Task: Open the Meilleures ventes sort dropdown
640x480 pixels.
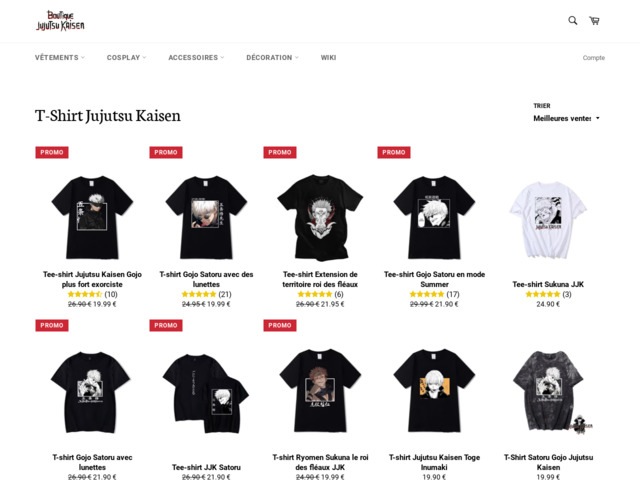Action: (566, 118)
